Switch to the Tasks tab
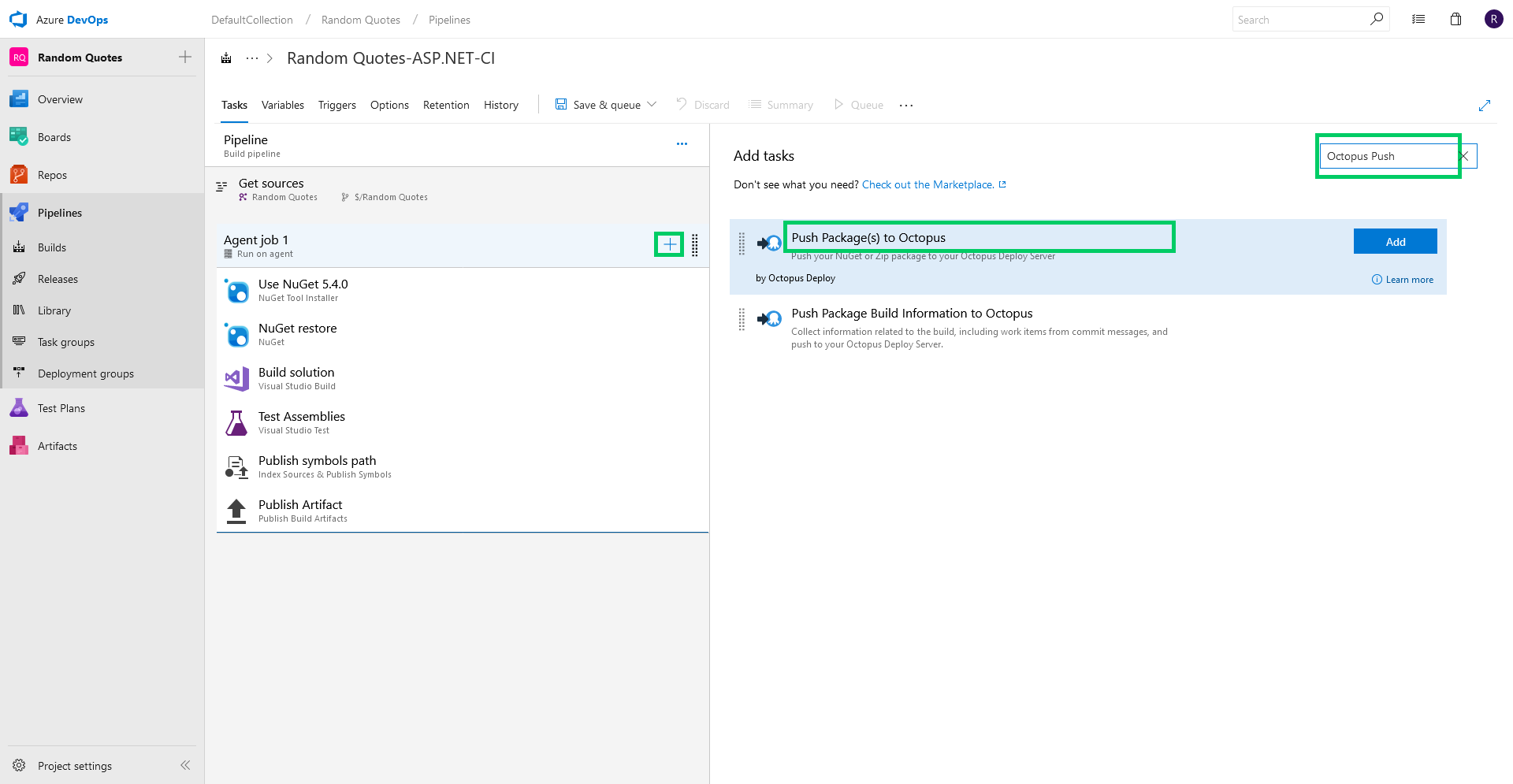 click(234, 105)
